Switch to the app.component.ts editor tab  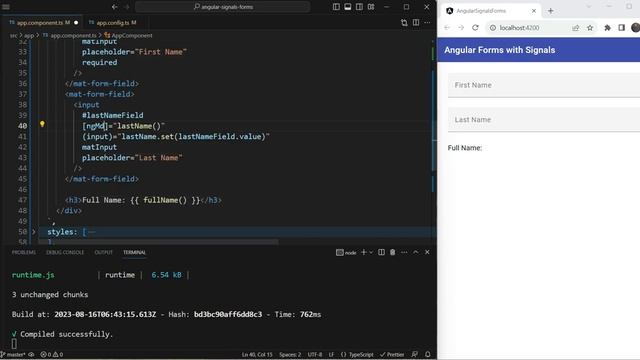(43, 22)
